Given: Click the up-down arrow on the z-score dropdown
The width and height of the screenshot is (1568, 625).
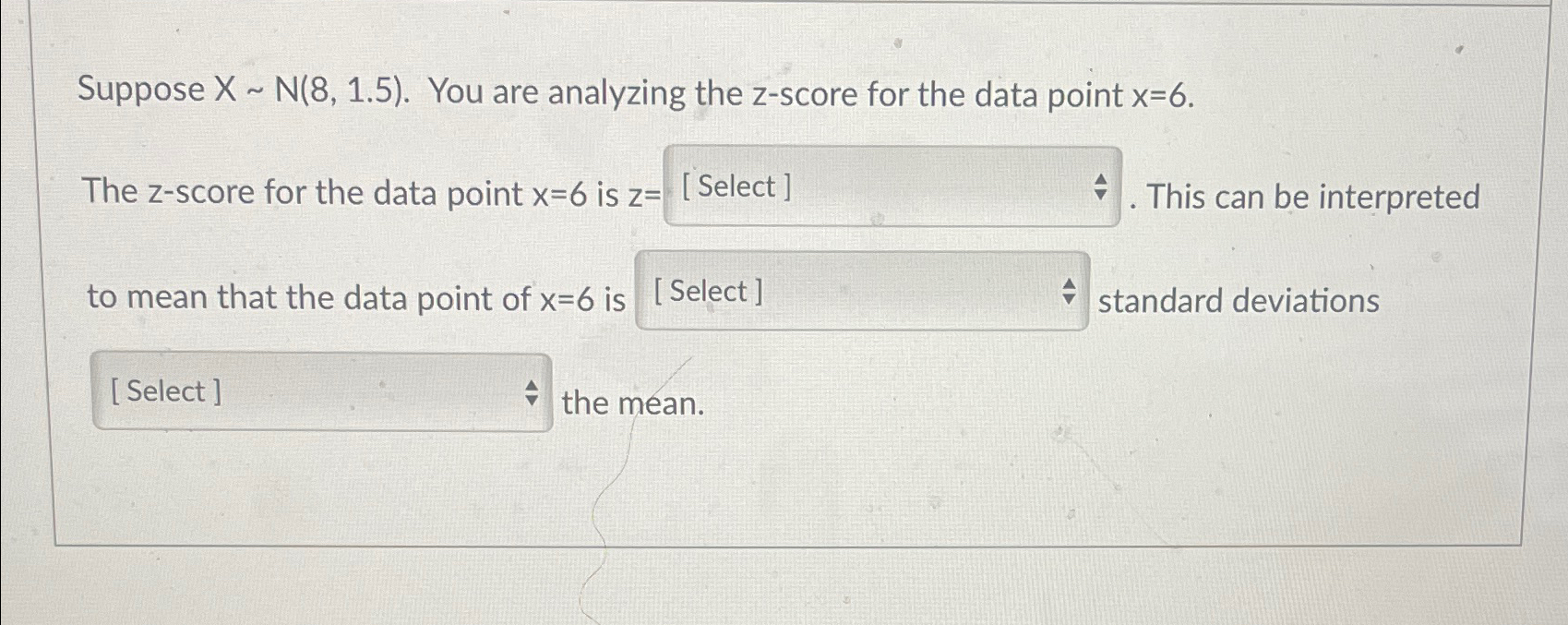Looking at the screenshot, I should 1101,187.
